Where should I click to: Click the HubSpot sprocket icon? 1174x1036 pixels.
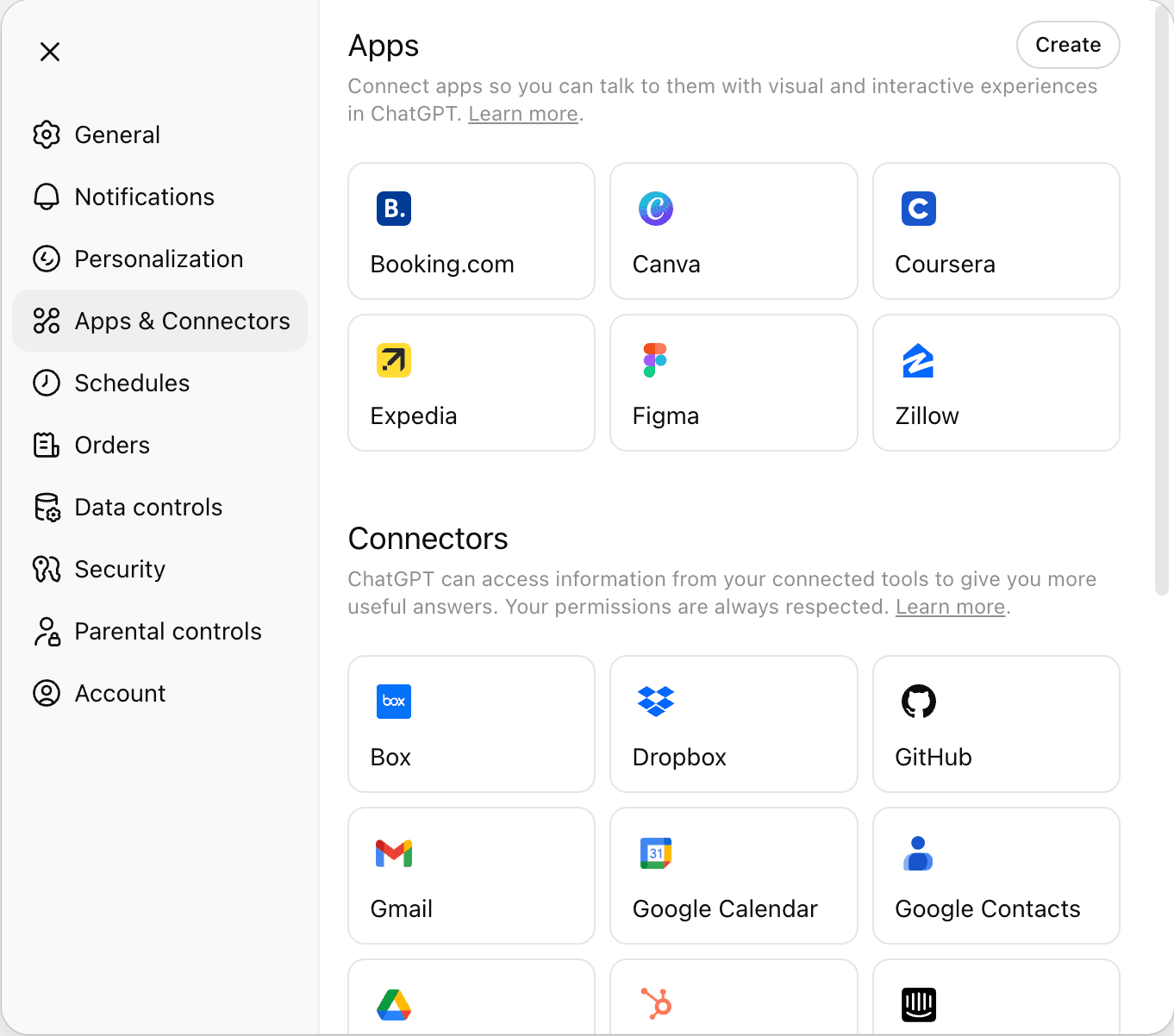656,1005
